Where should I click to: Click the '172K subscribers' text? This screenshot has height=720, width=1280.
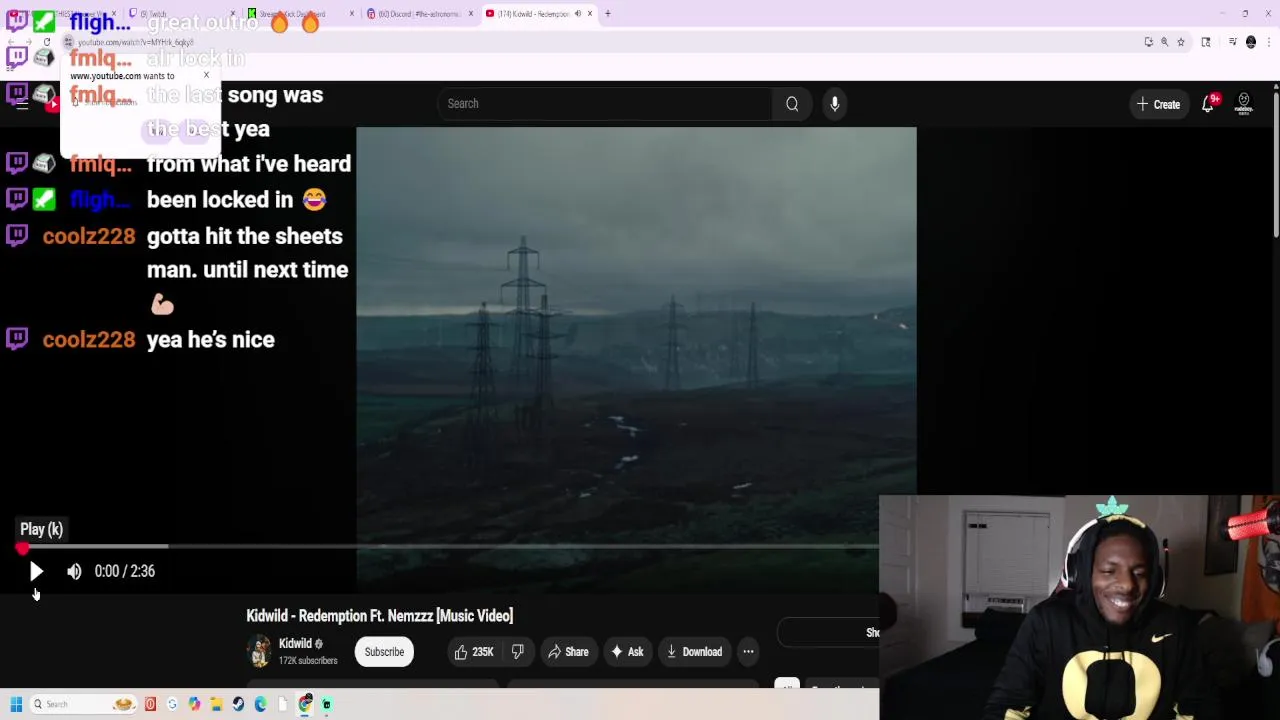point(308,661)
